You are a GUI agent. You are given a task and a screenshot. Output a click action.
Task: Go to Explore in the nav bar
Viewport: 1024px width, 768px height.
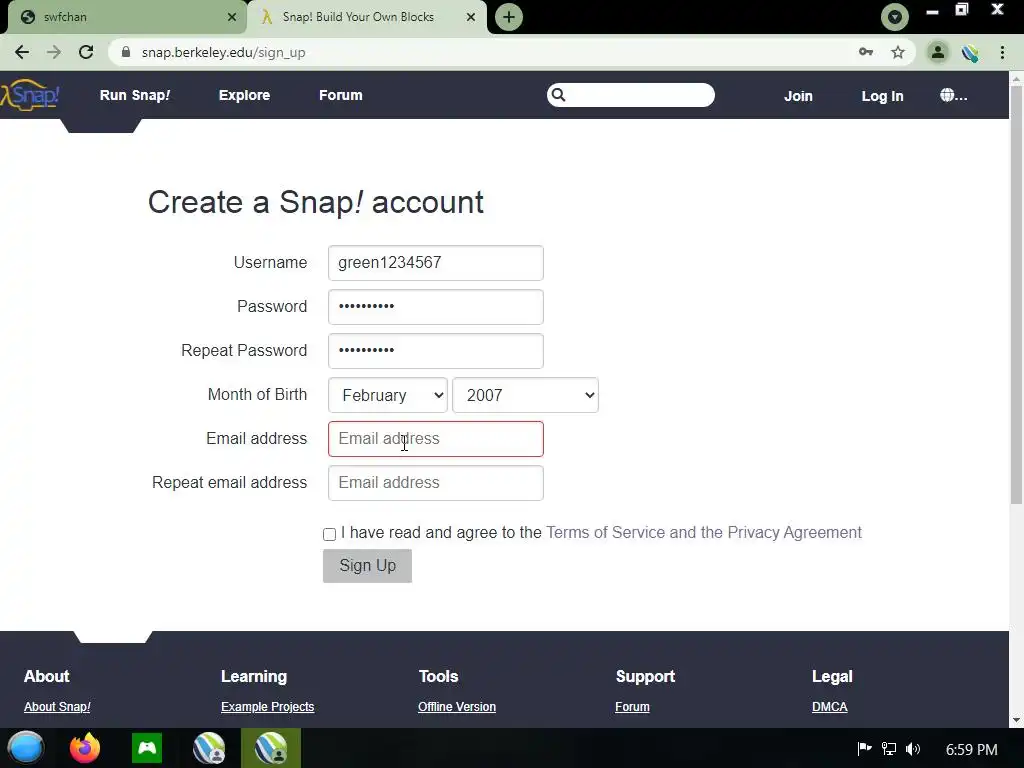pyautogui.click(x=244, y=95)
